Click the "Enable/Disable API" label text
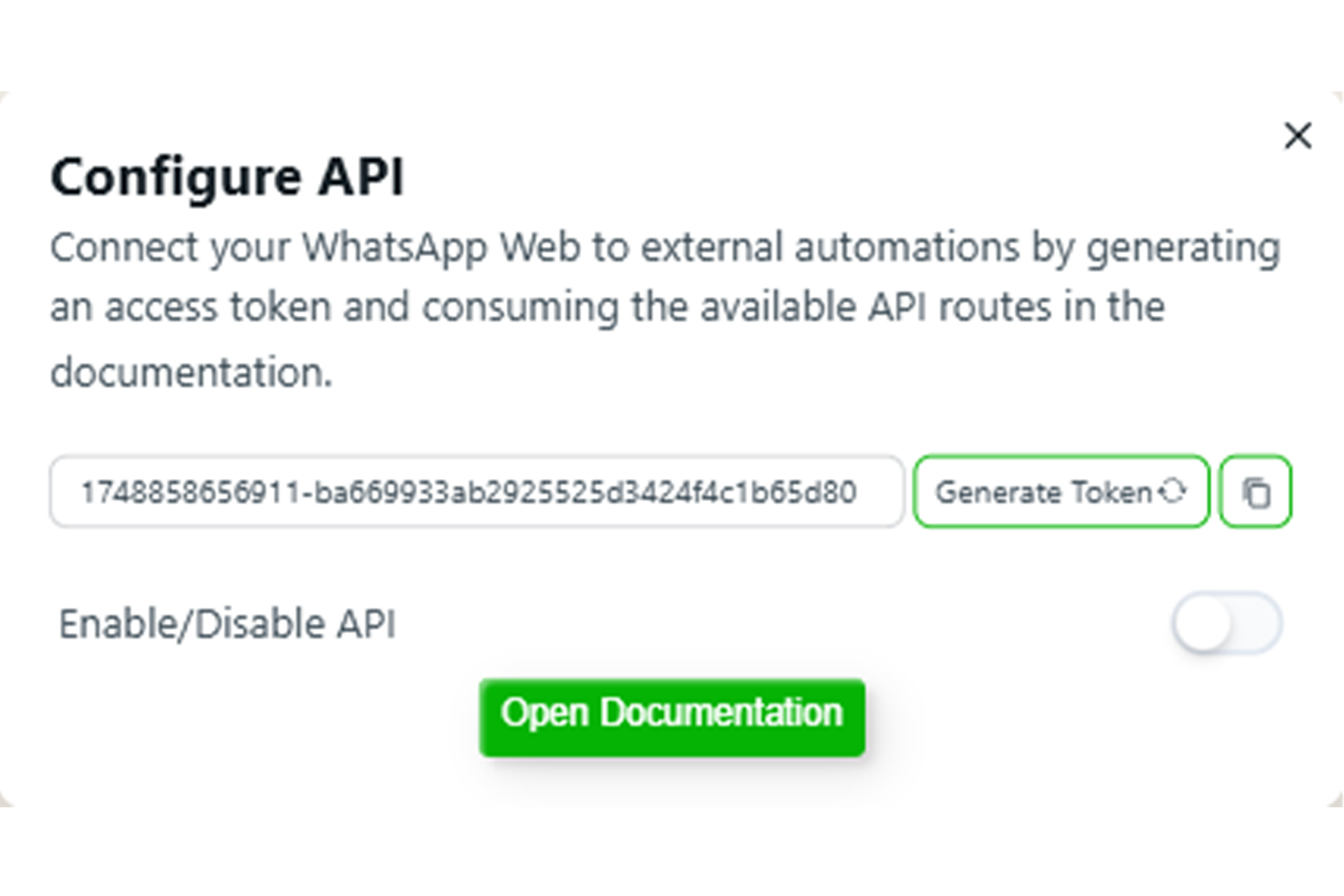The image size is (1344, 896). 227,623
